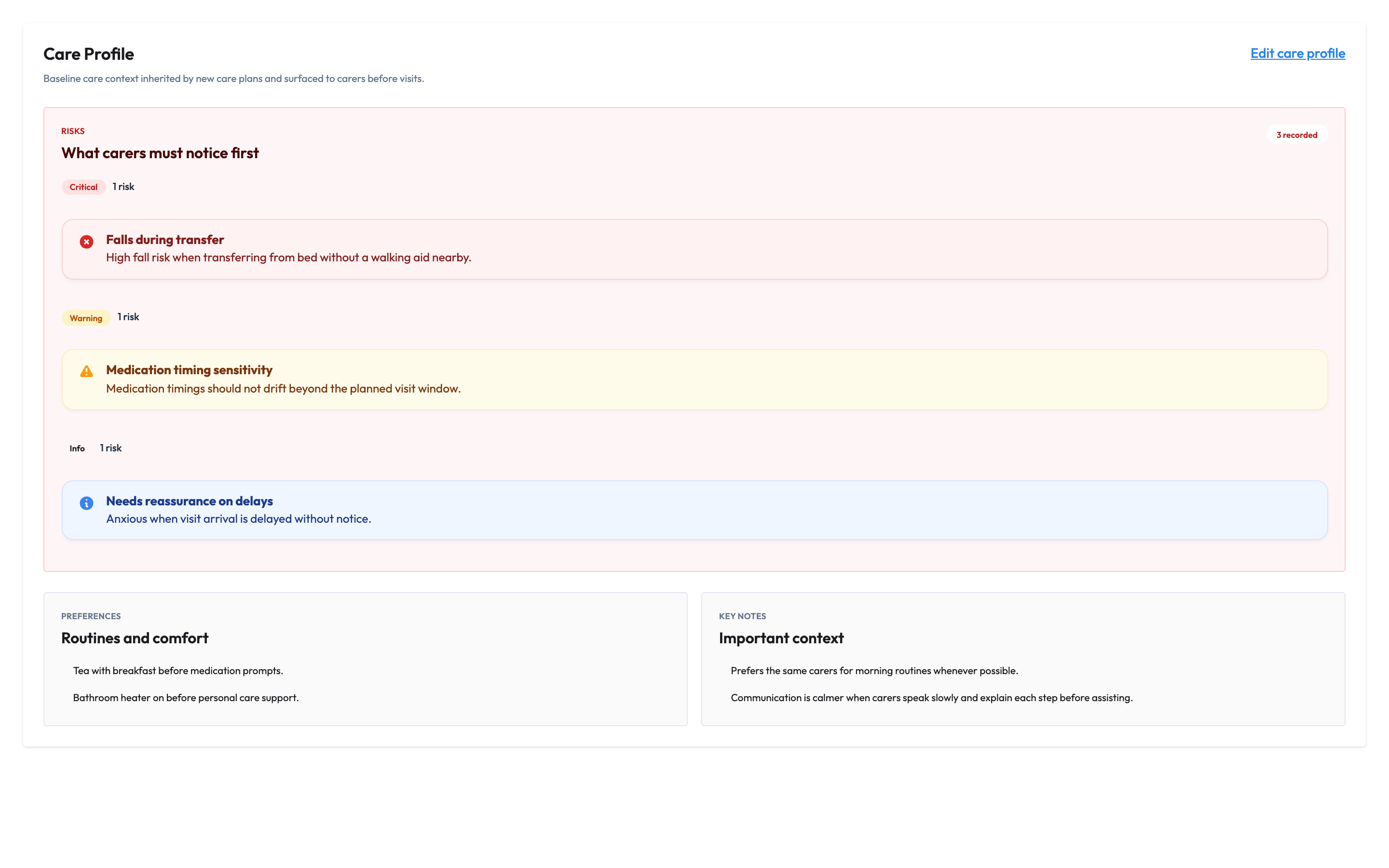Image resolution: width=1389 pixels, height=868 pixels.
Task: Click the orange warning triangle icon
Action: (x=87, y=371)
